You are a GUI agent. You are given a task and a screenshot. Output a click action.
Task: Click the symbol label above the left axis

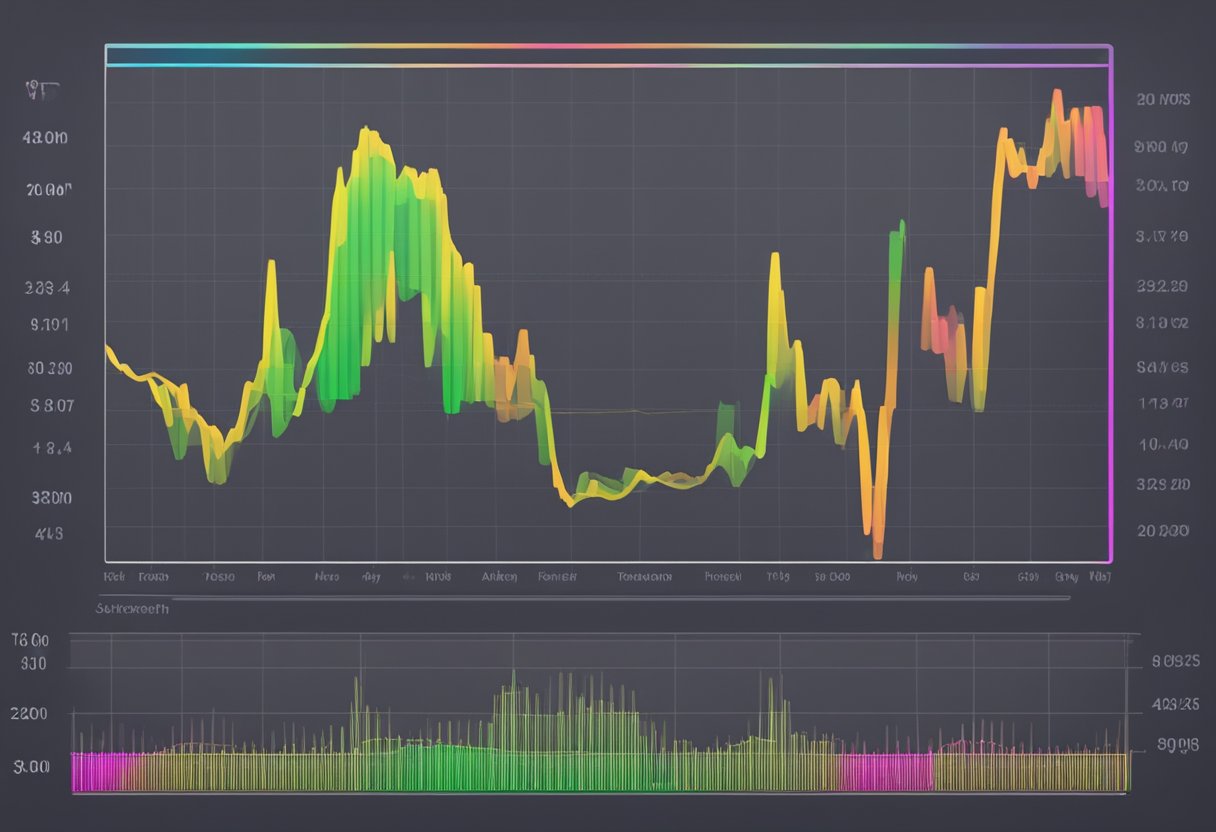(x=42, y=93)
